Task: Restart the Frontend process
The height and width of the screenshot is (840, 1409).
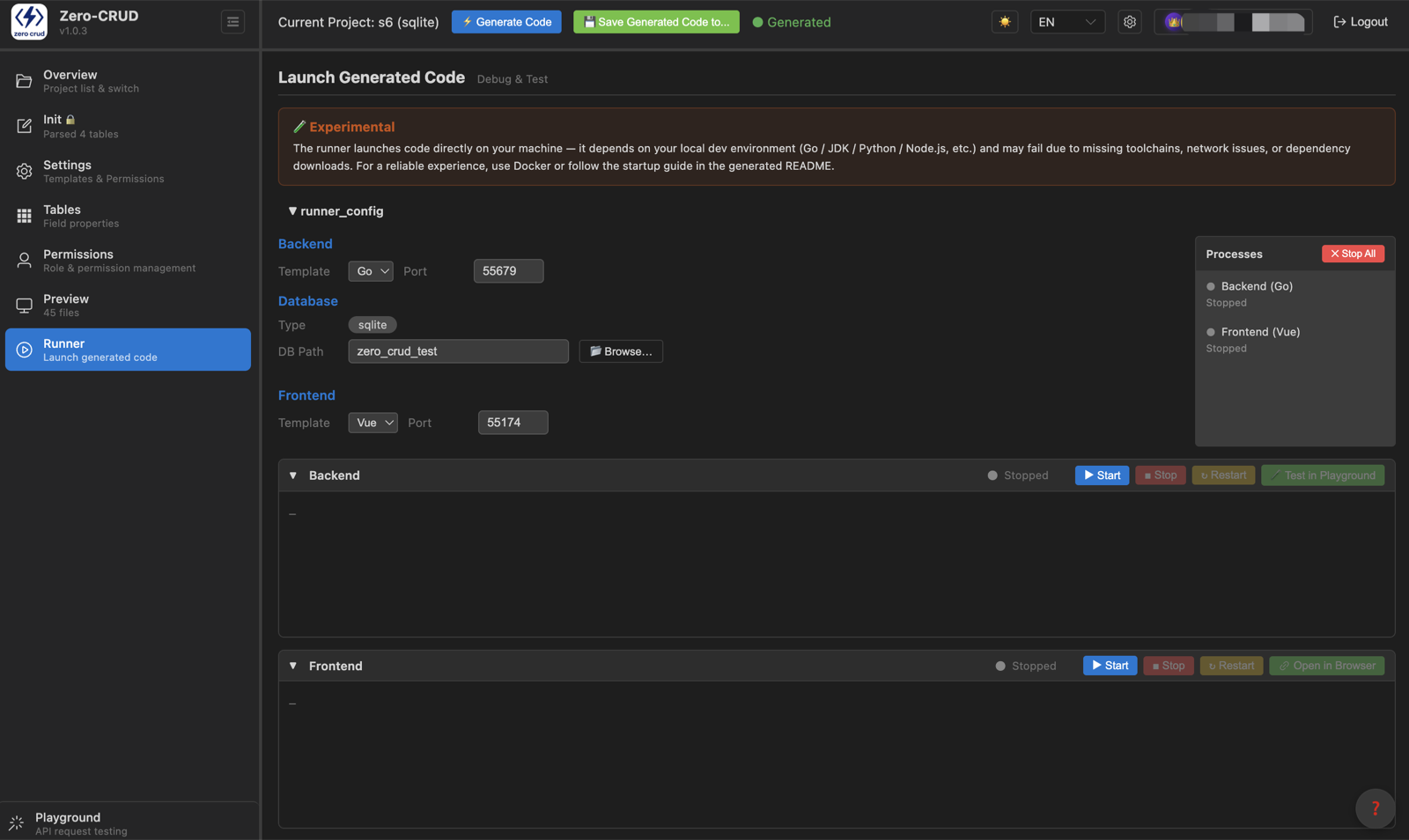Action: 1231,666
